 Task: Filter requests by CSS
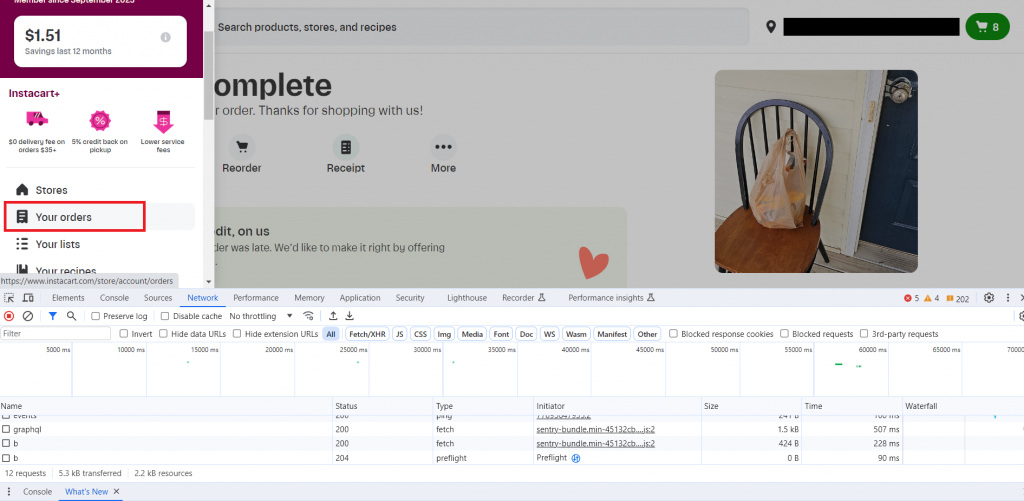[x=421, y=334]
